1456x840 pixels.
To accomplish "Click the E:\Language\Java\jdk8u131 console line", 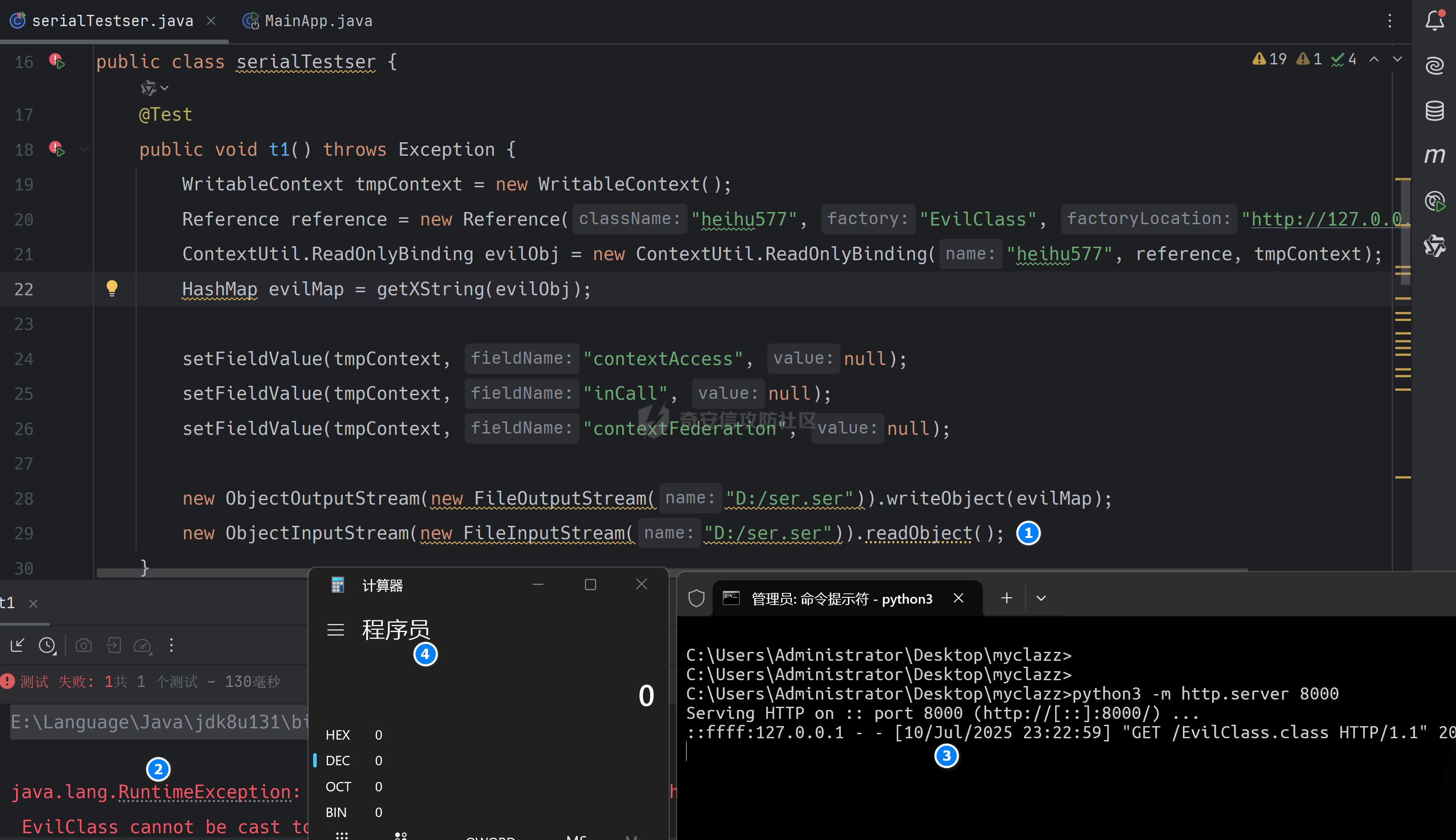I will [x=160, y=722].
